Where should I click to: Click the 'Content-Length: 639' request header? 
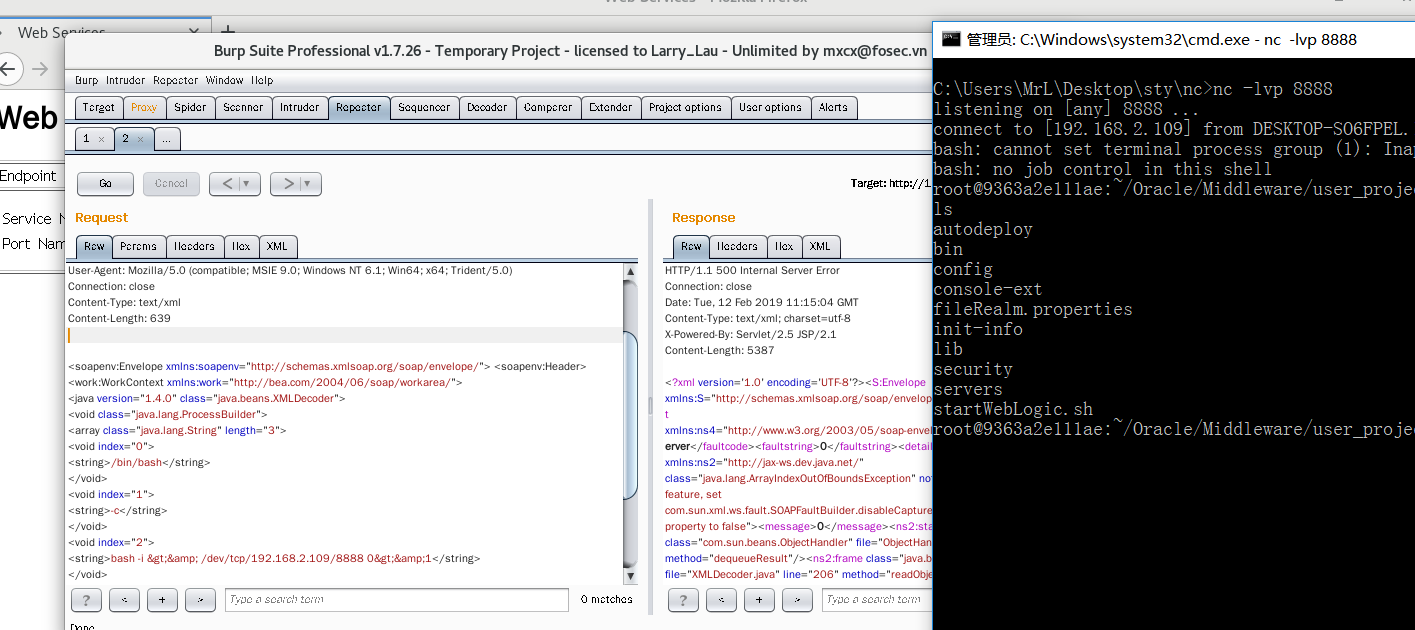[119, 318]
